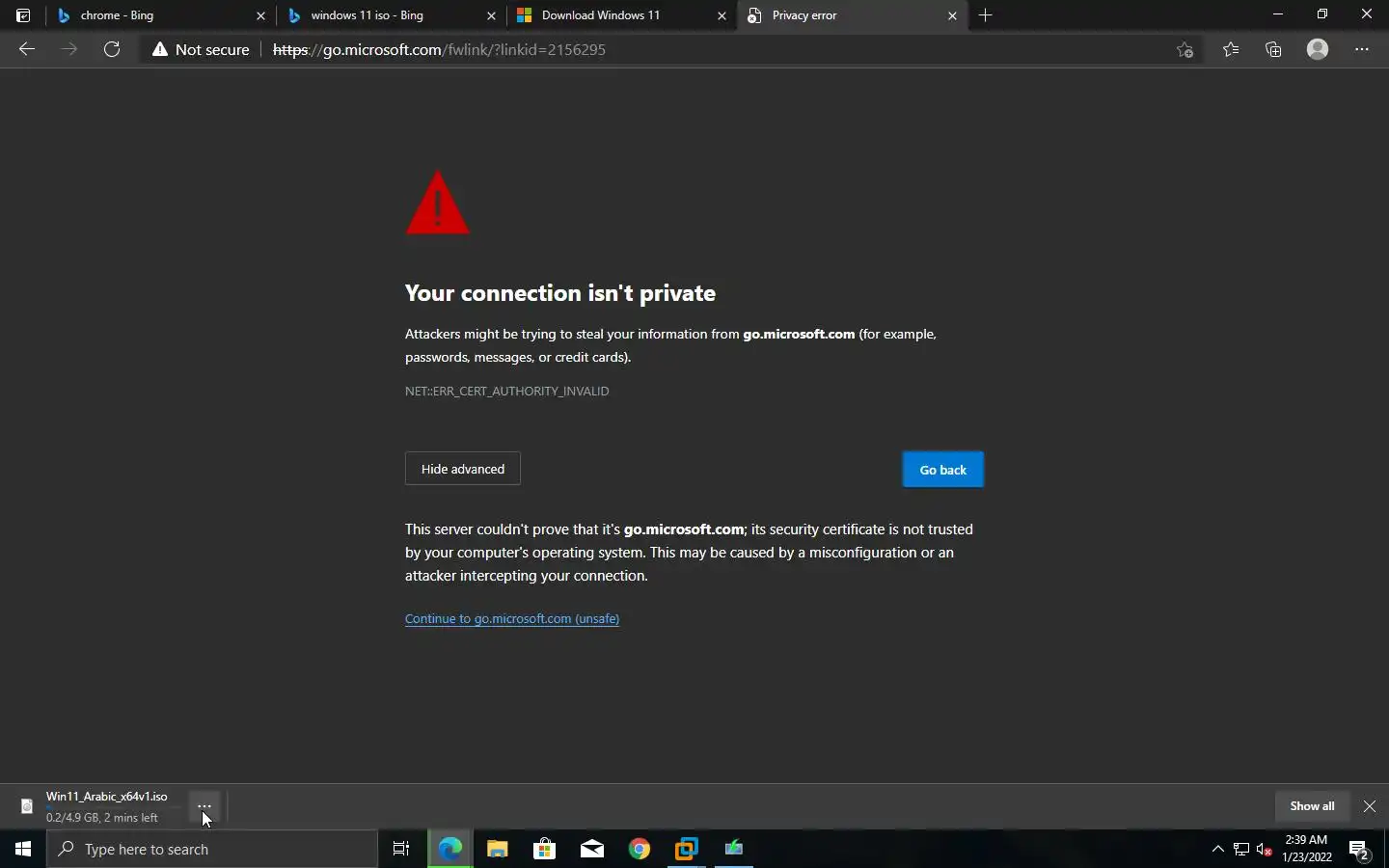
Task: Click the Hide advanced button
Action: click(463, 469)
